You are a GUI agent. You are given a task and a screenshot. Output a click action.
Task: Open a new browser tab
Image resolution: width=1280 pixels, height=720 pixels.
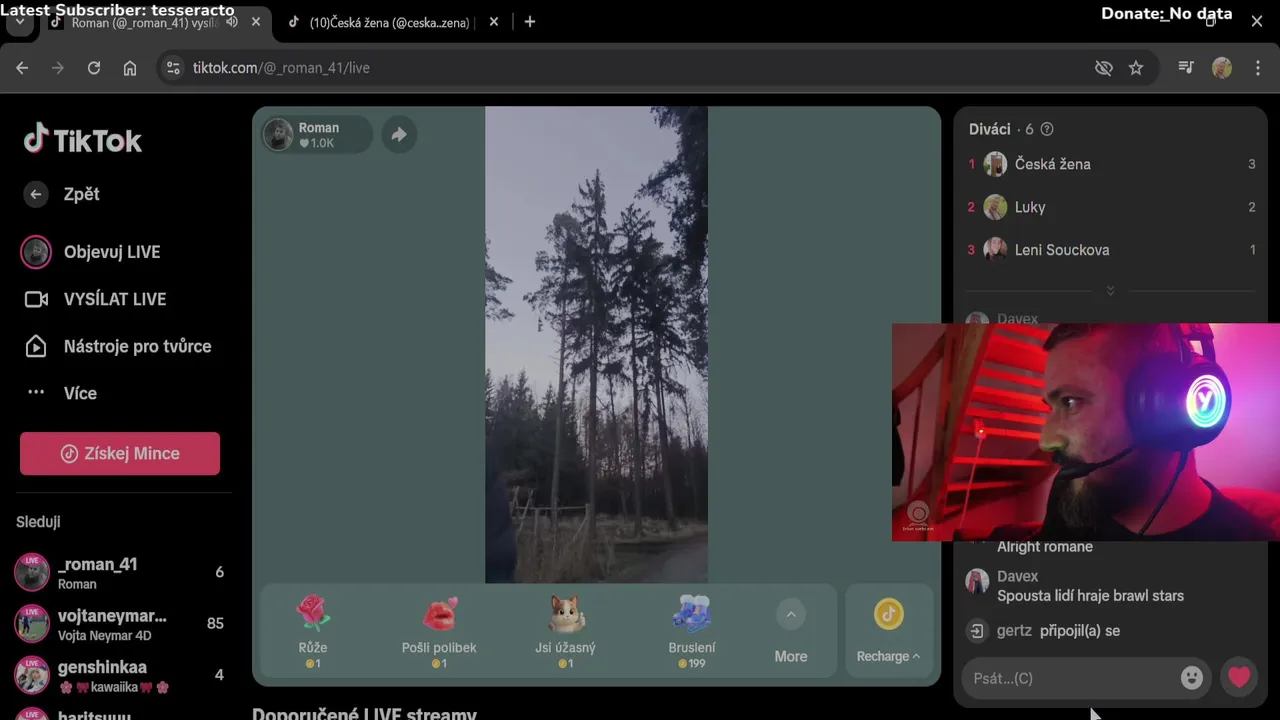pos(530,22)
